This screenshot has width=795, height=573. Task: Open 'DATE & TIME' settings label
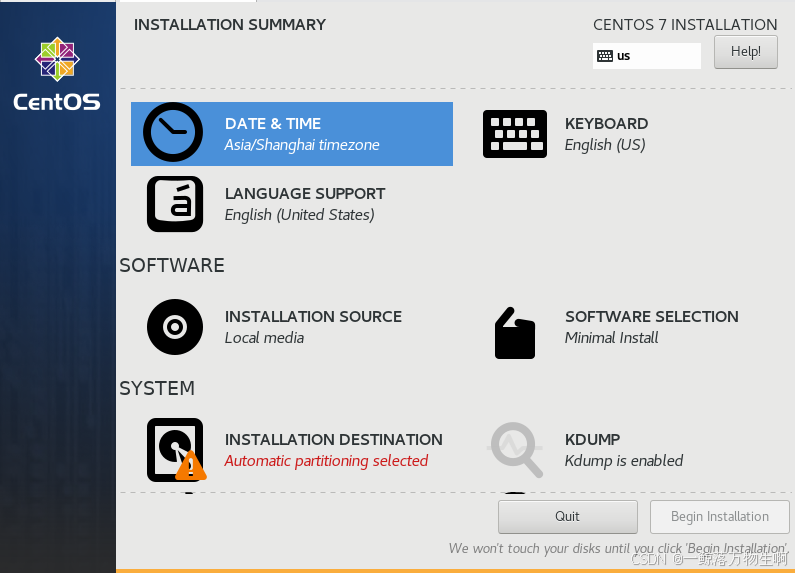pyautogui.click(x=273, y=124)
